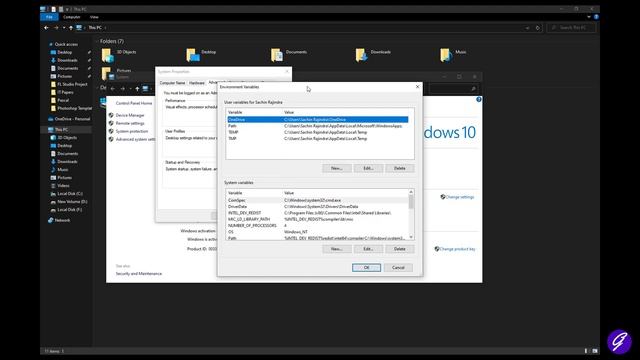Open the 3D Objects folder icon
Viewport: 640px width, 360px height.
pos(108,55)
